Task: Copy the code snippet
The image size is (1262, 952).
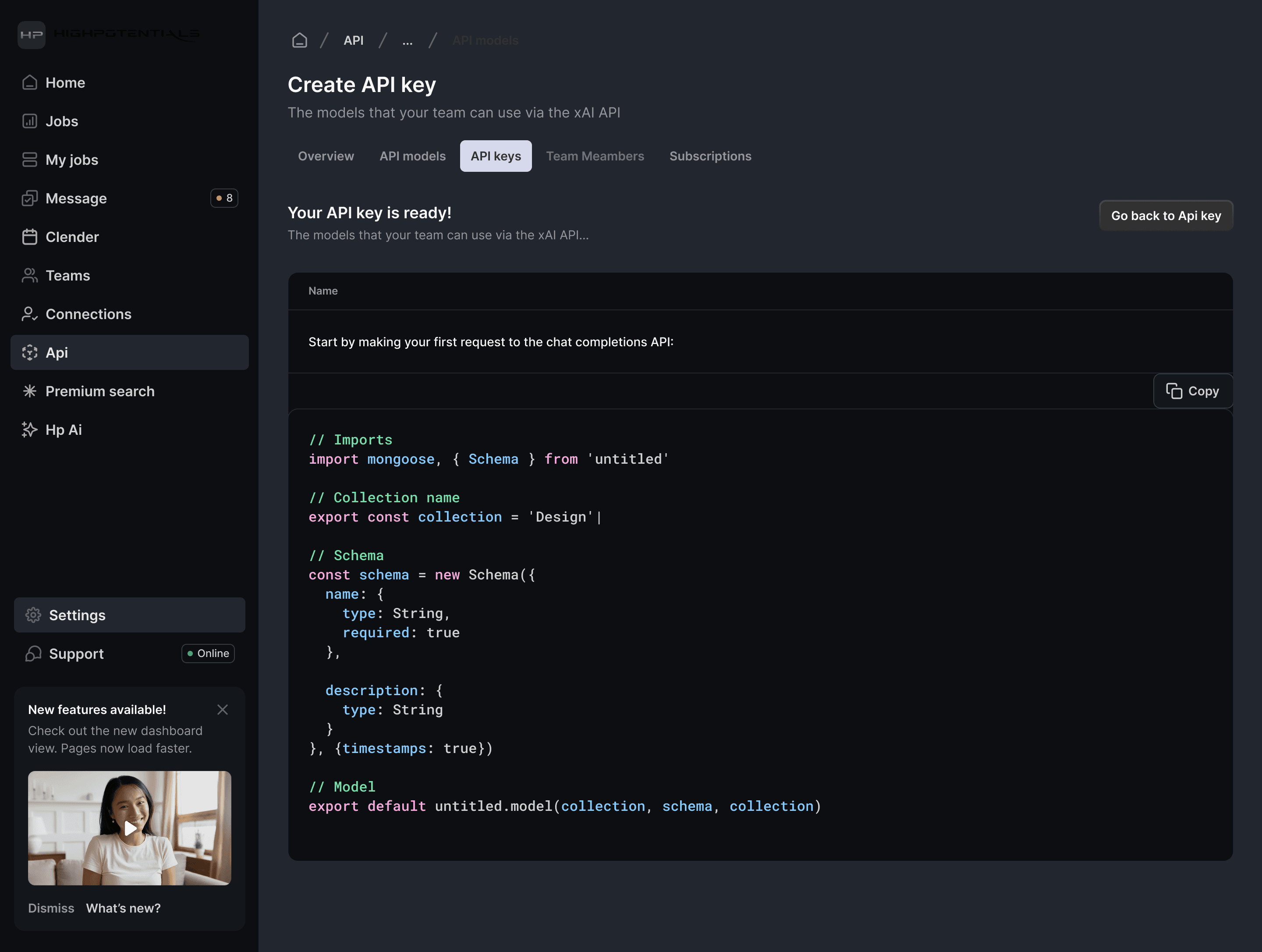Action: coord(1192,391)
